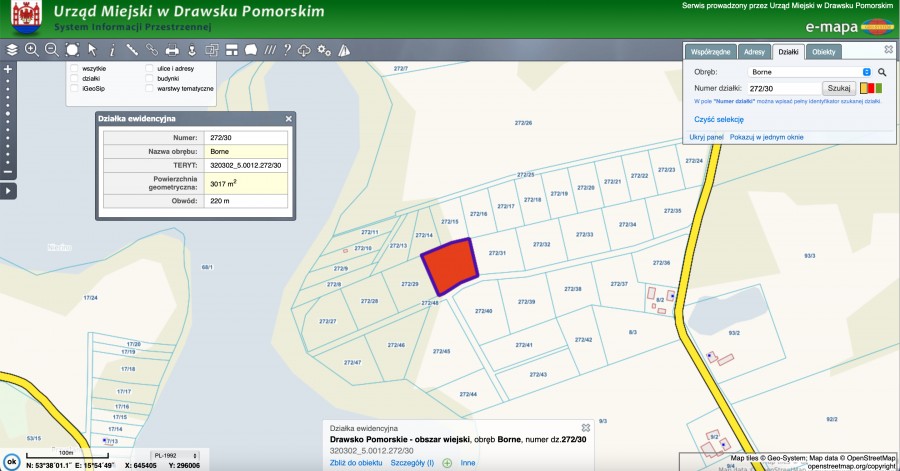Select the distance measuring ruler tool
Image resolution: width=900 pixels, height=471 pixels.
click(132, 49)
